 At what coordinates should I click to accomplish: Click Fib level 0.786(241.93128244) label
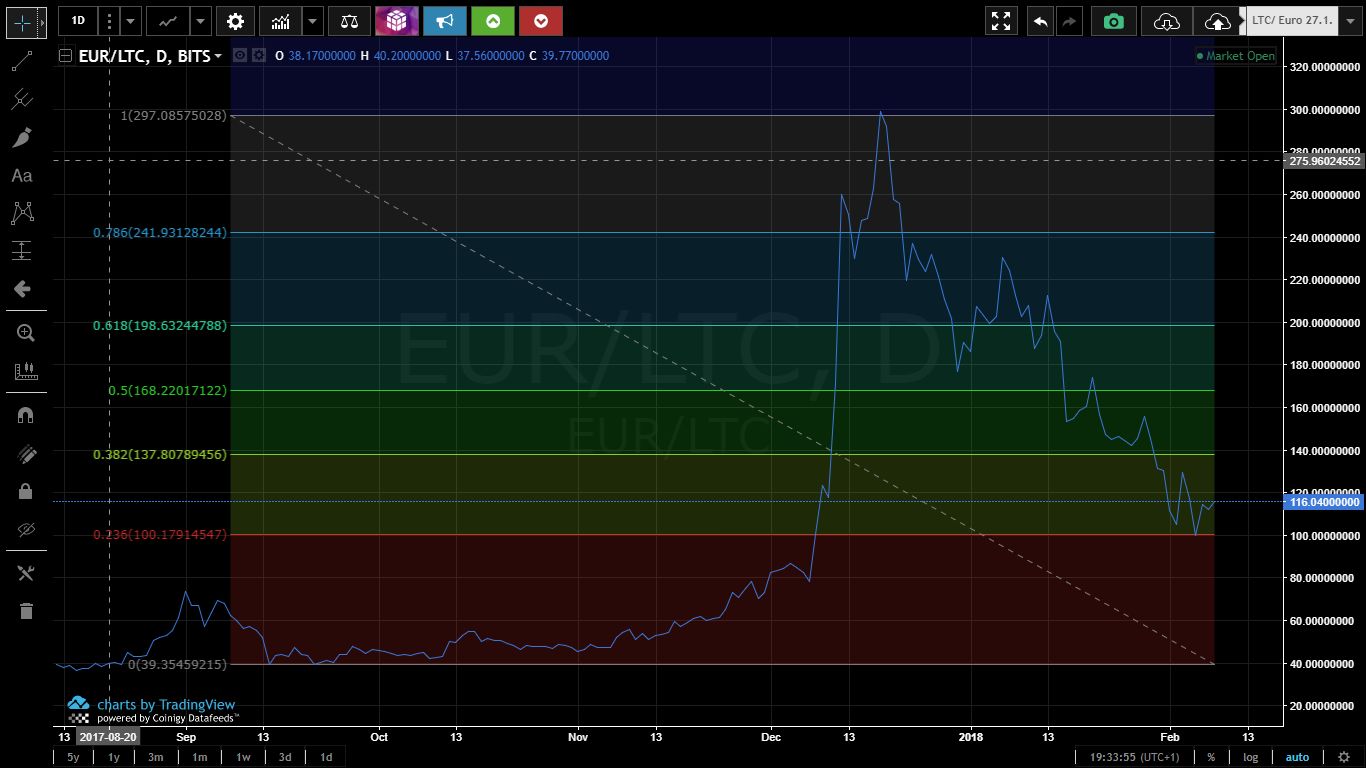tap(159, 232)
